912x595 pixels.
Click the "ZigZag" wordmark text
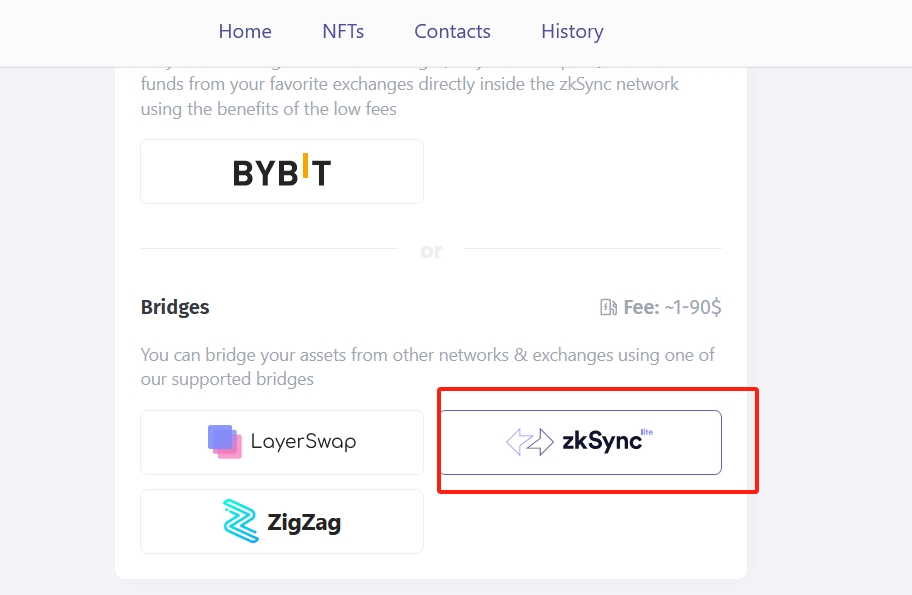(304, 522)
